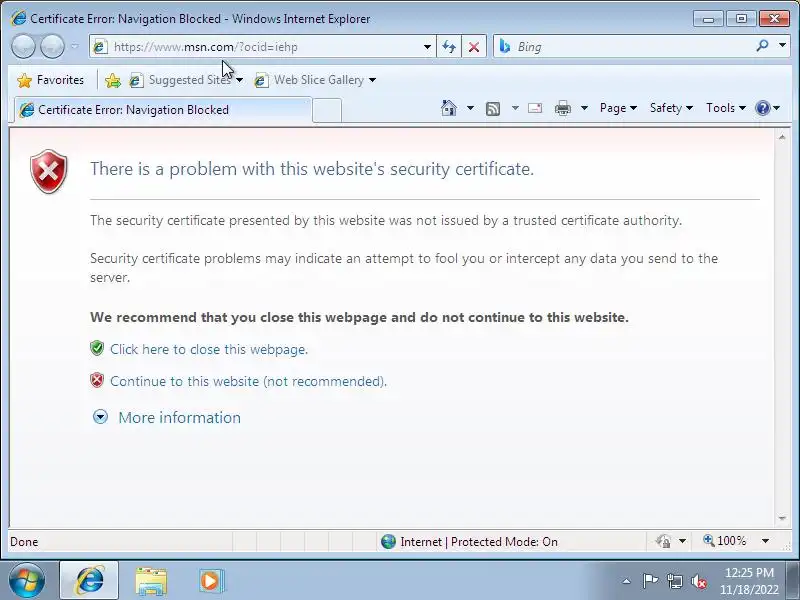
Task: Open the Safety menu
Action: (671, 108)
